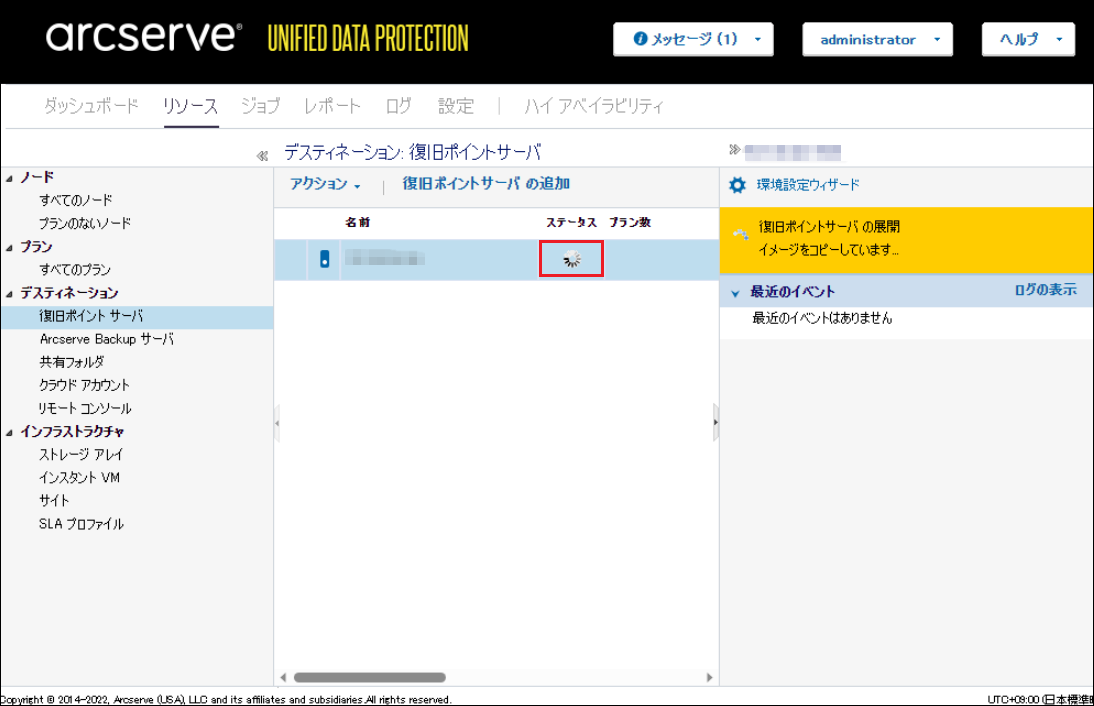Click the left splitter collapse arrow handle
The height and width of the screenshot is (706, 1094).
[x=277, y=423]
